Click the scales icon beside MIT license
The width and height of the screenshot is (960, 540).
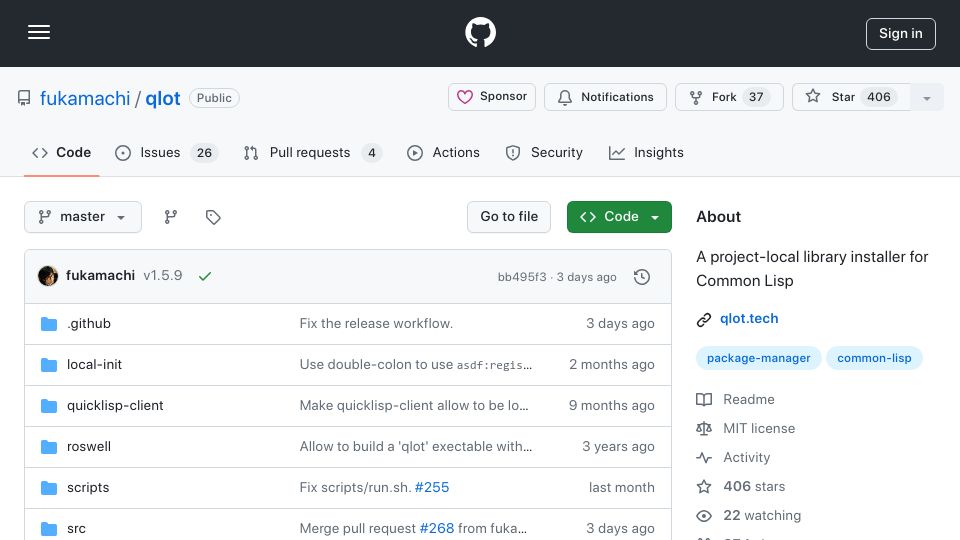[704, 429]
